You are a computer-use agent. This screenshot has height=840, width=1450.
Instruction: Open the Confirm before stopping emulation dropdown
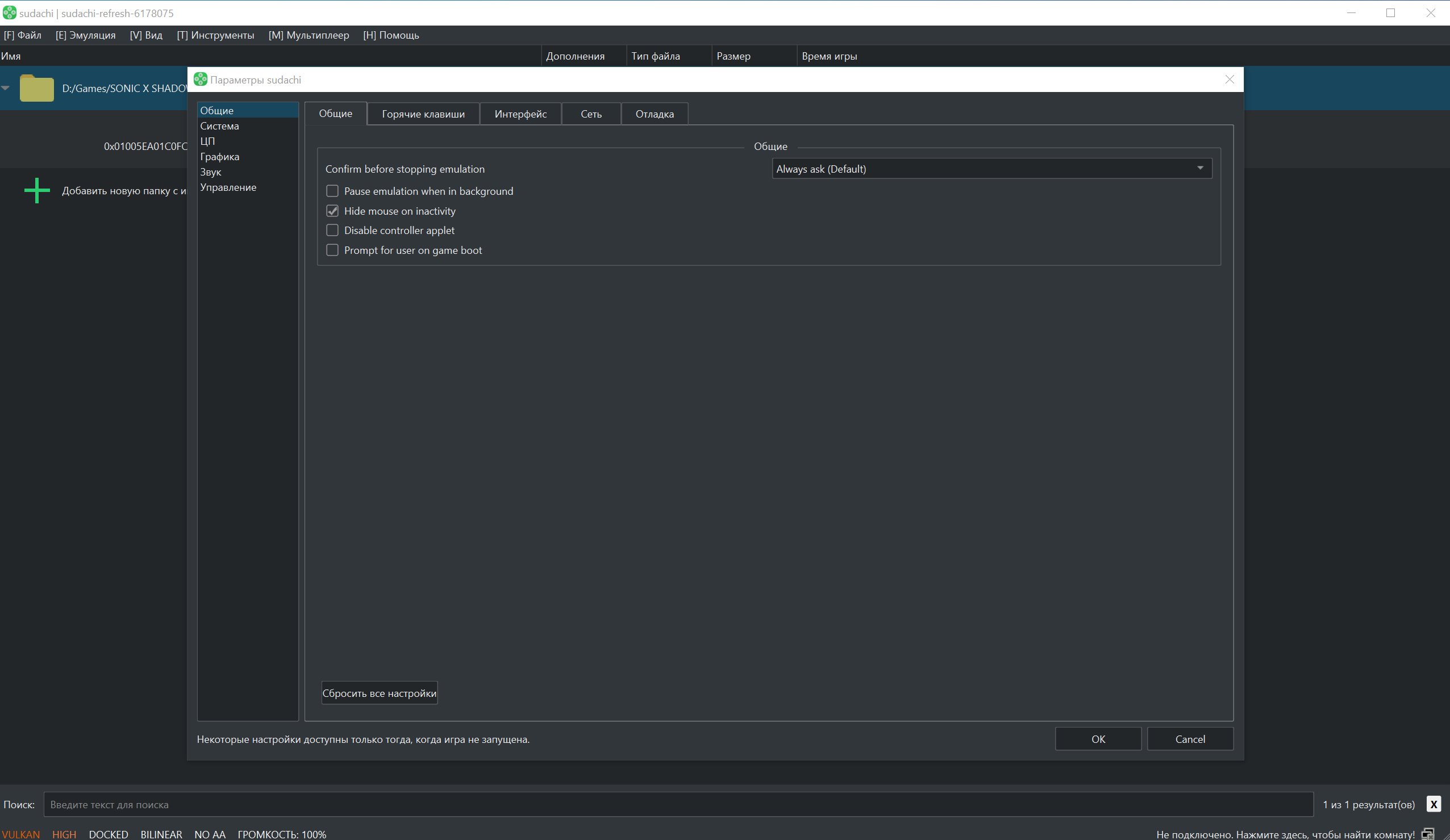[992, 169]
